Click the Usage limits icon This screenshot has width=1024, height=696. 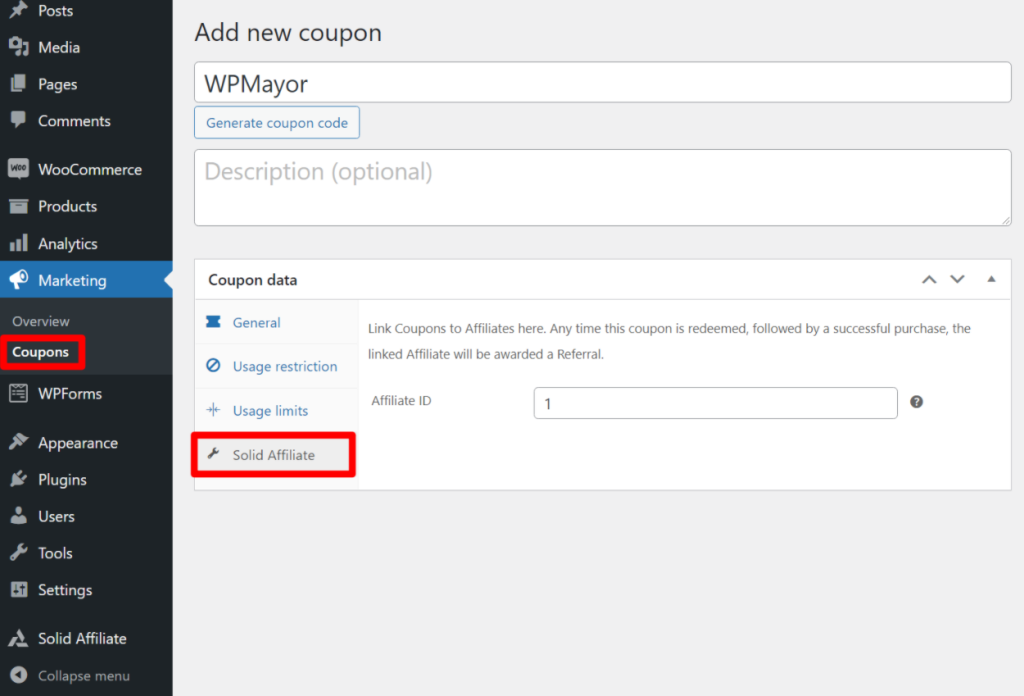[213, 410]
